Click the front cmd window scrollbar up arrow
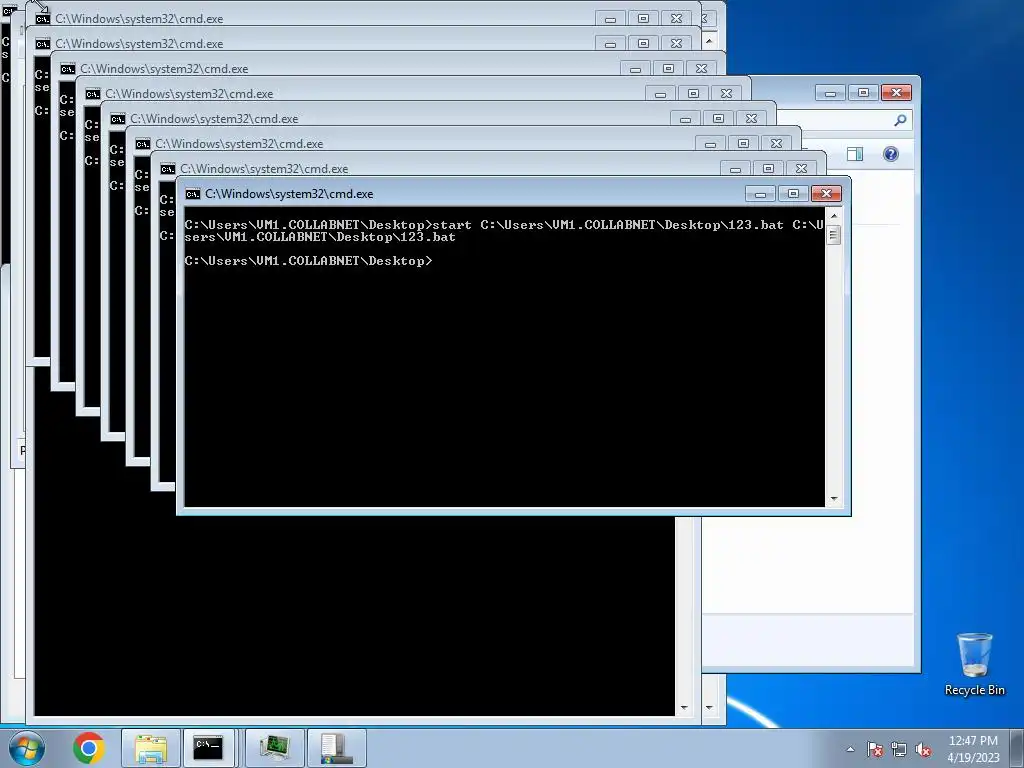 click(x=833, y=216)
